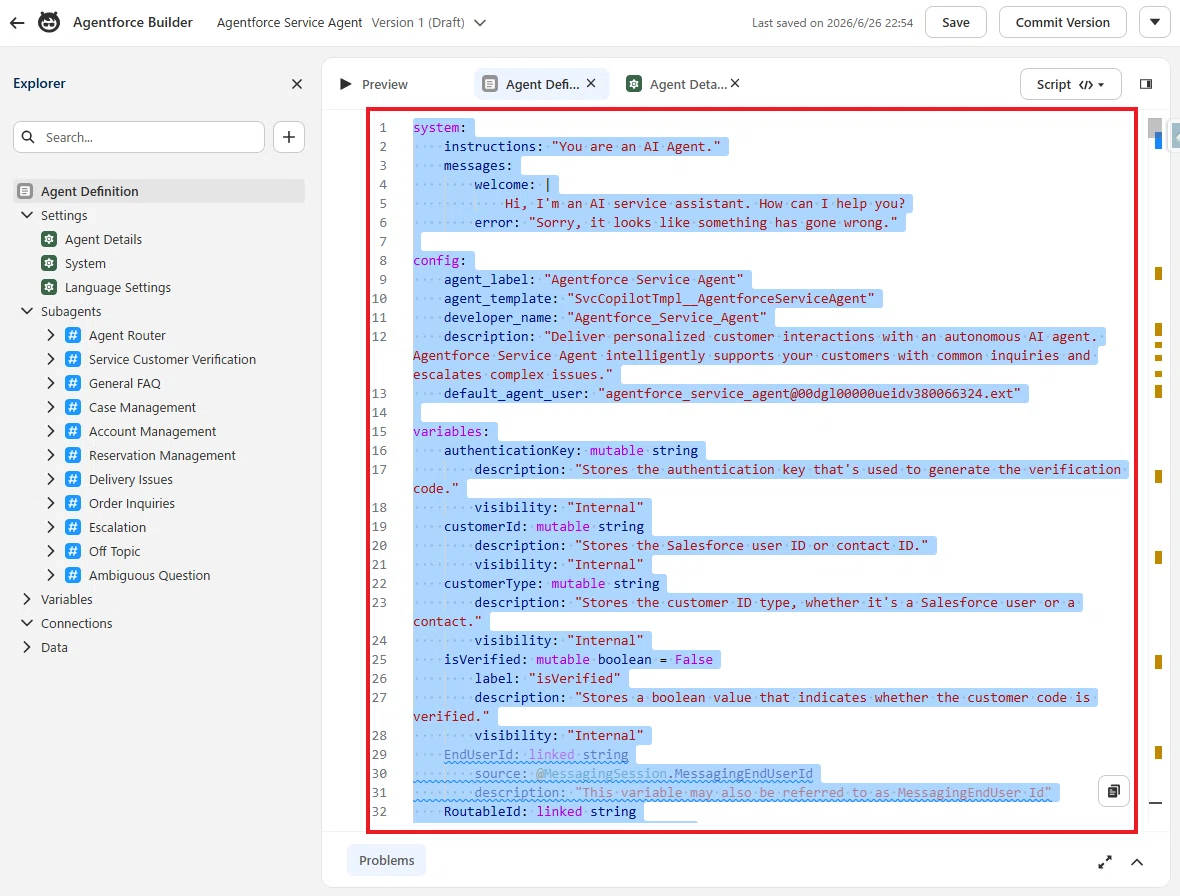
Task: Click the Order Inquiries hash icon
Action: pyautogui.click(x=73, y=503)
